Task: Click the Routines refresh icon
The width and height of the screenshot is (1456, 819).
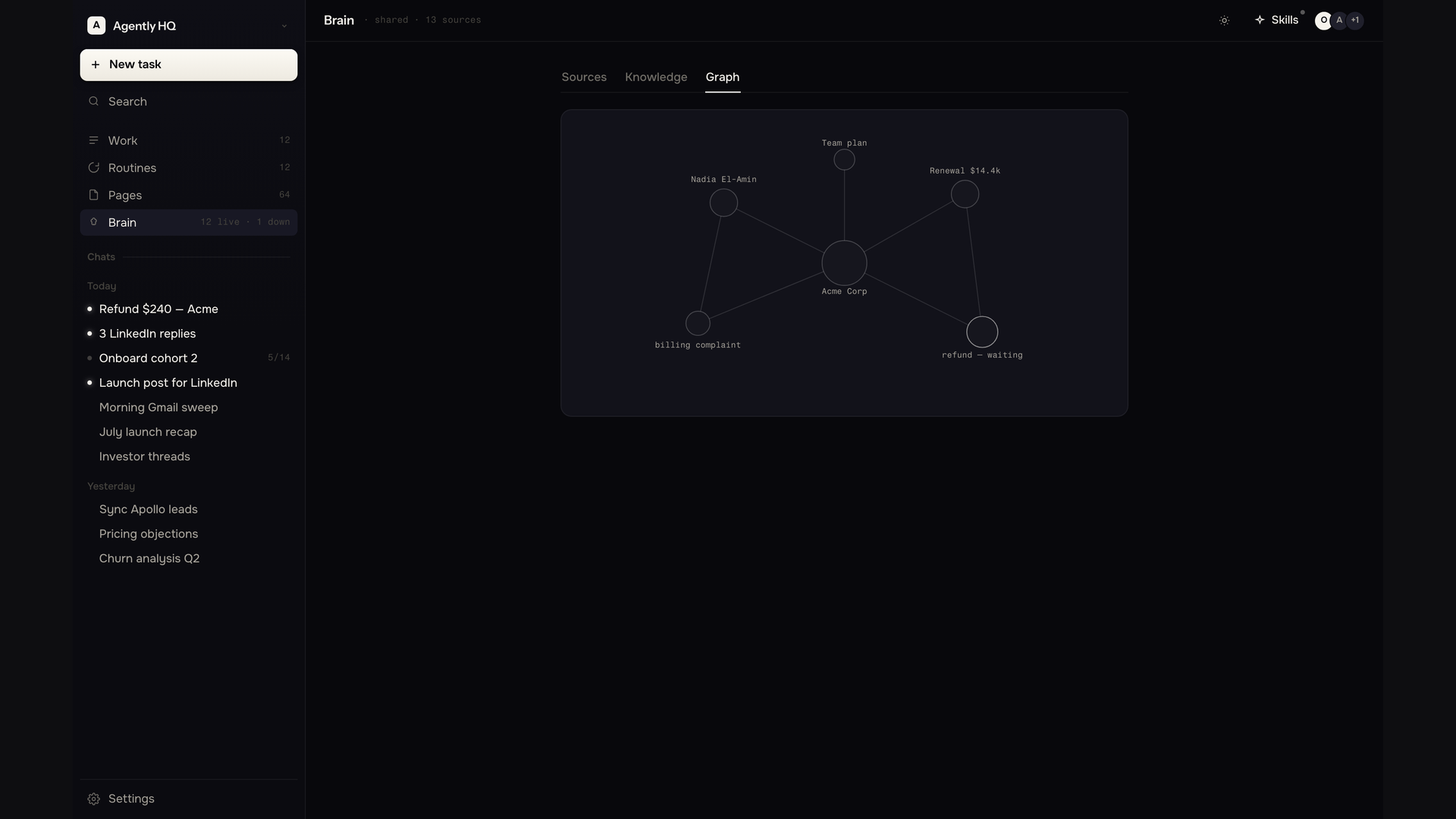Action: point(93,168)
